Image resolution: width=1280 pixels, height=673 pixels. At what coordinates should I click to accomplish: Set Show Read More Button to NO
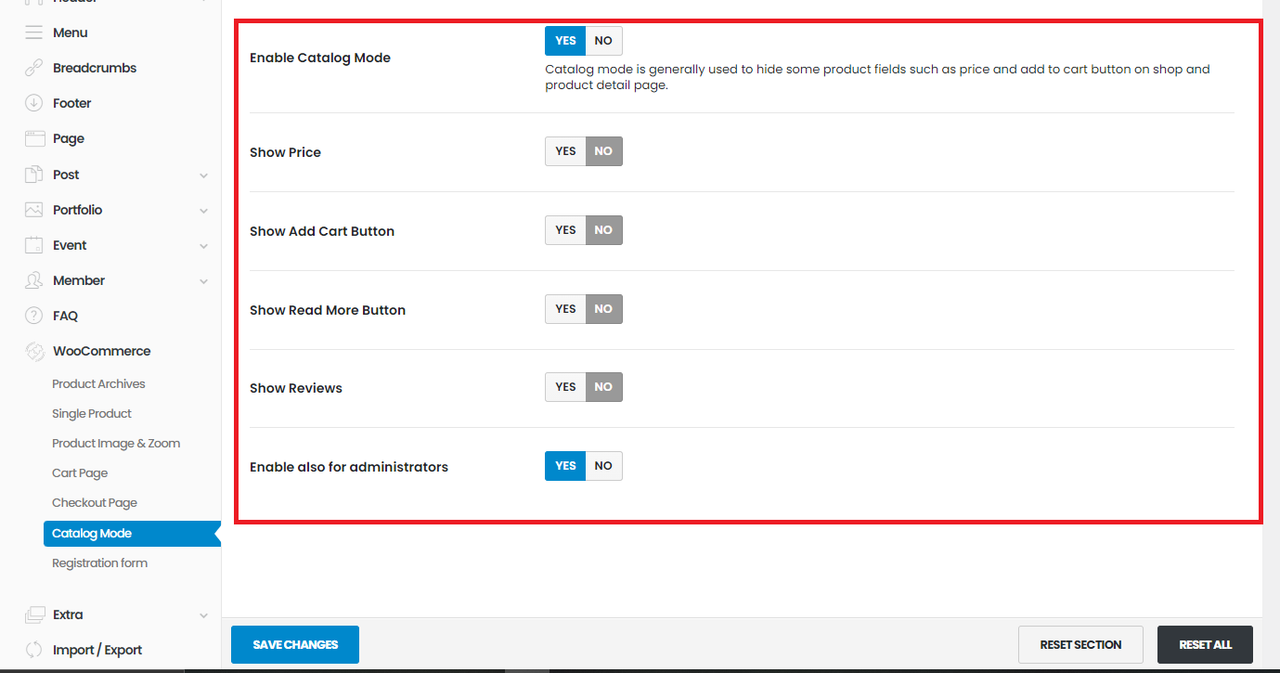click(x=604, y=309)
